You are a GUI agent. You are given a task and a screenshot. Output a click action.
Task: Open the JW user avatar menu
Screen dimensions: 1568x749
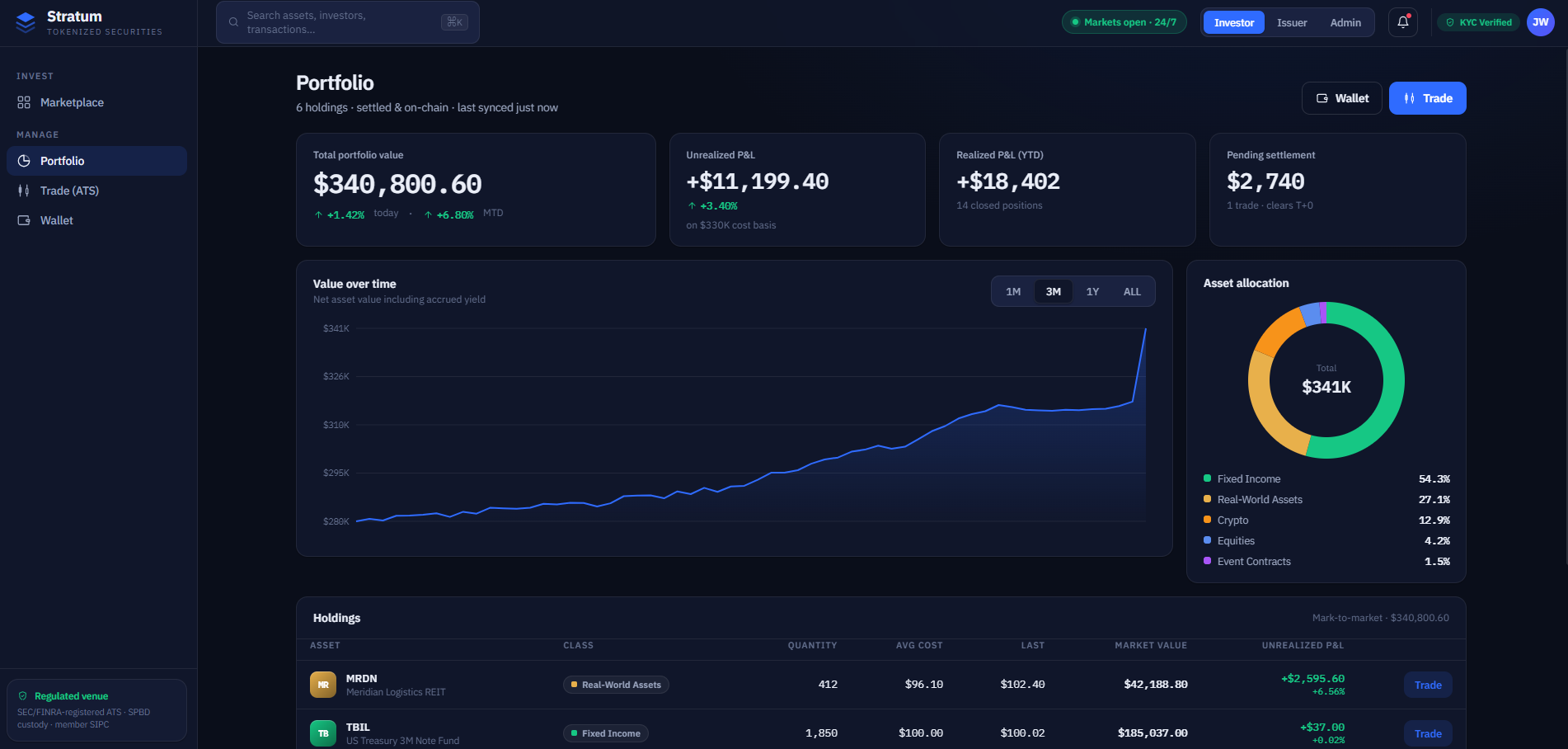[1541, 22]
